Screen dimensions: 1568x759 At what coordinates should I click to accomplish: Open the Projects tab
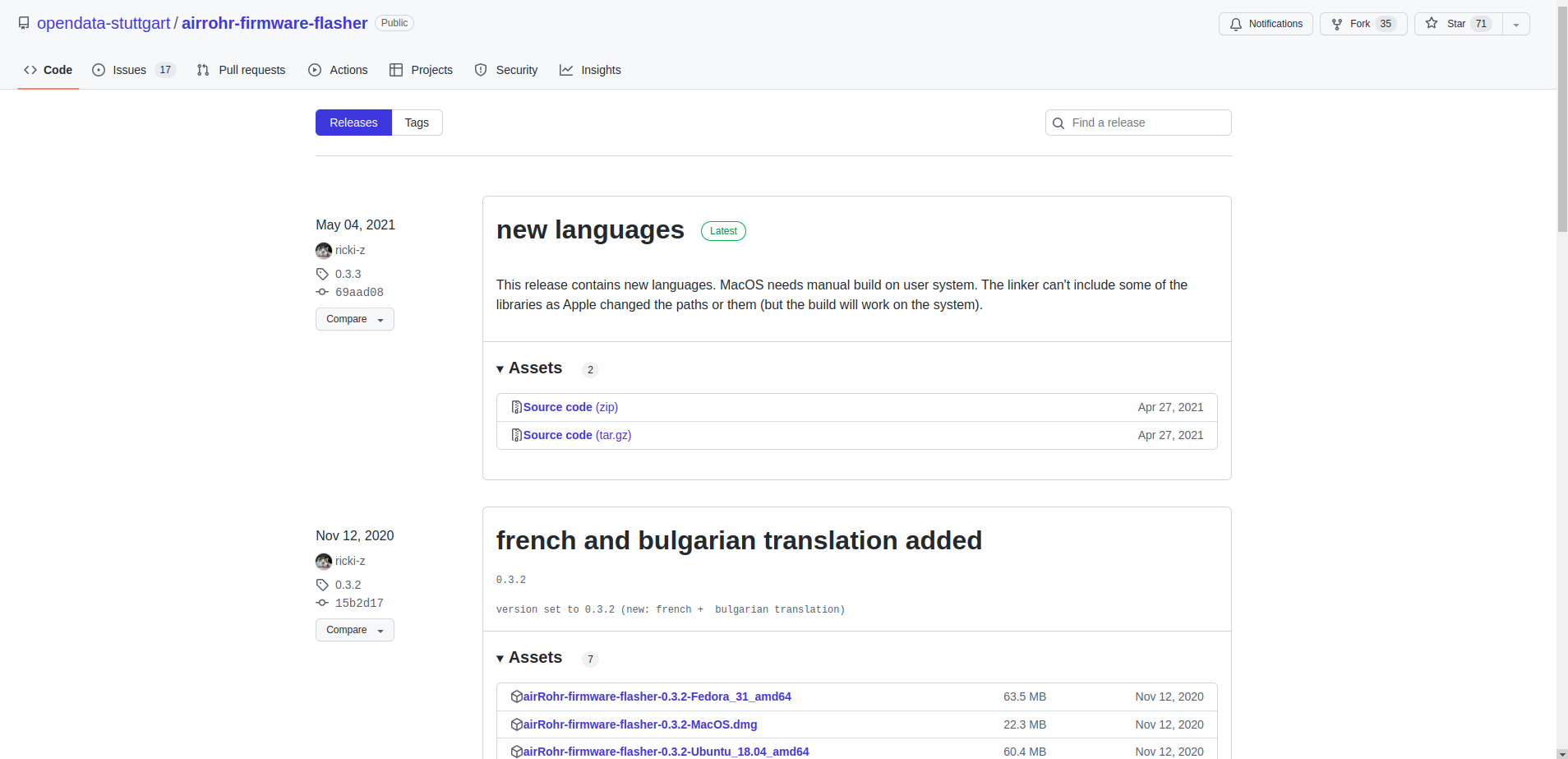coord(421,70)
